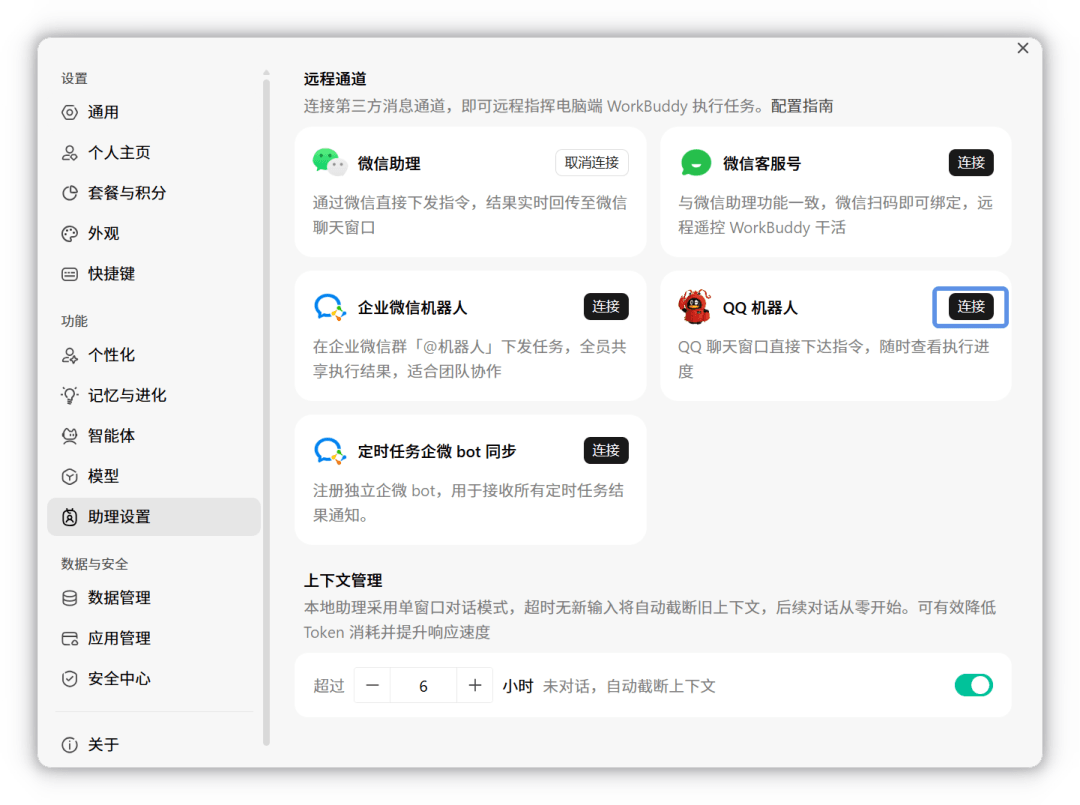Click the 微信助理 card title
Screen dimensions: 1080x805
pyautogui.click(x=388, y=164)
